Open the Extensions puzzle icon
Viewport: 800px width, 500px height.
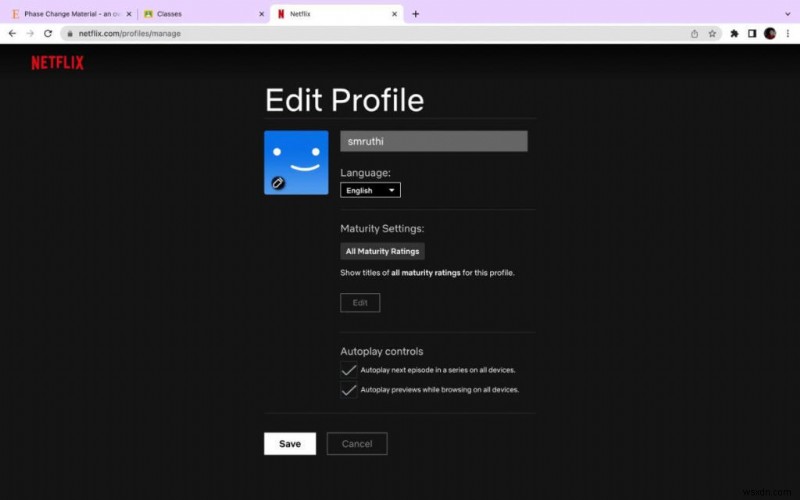[x=734, y=34]
